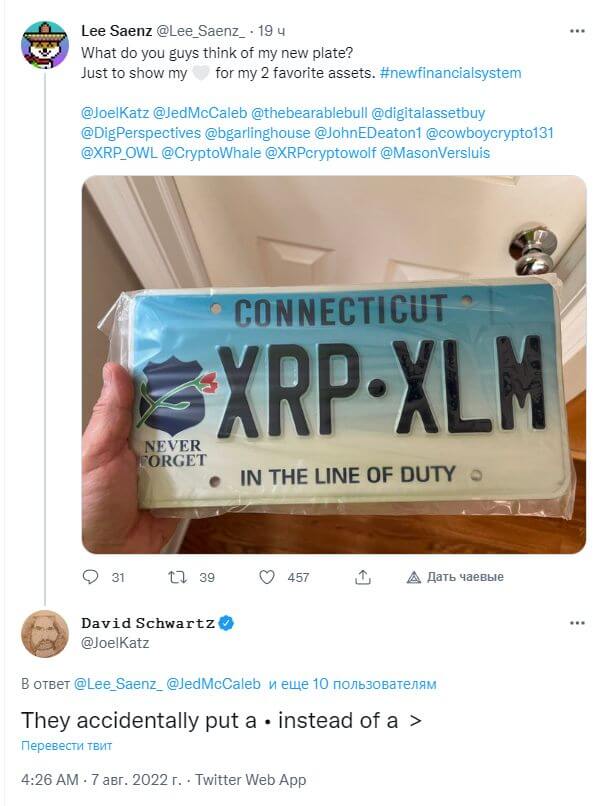Open reply icon with 31 comments
This screenshot has height=806, width=601.
(90, 577)
